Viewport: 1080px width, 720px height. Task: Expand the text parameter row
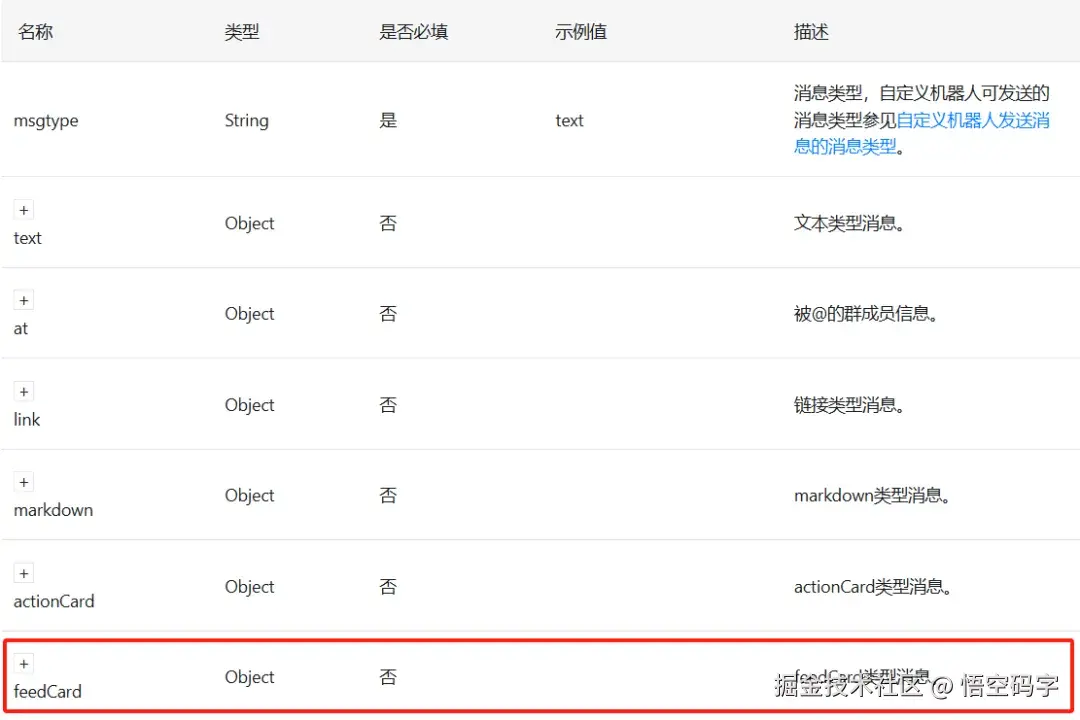coord(23,210)
